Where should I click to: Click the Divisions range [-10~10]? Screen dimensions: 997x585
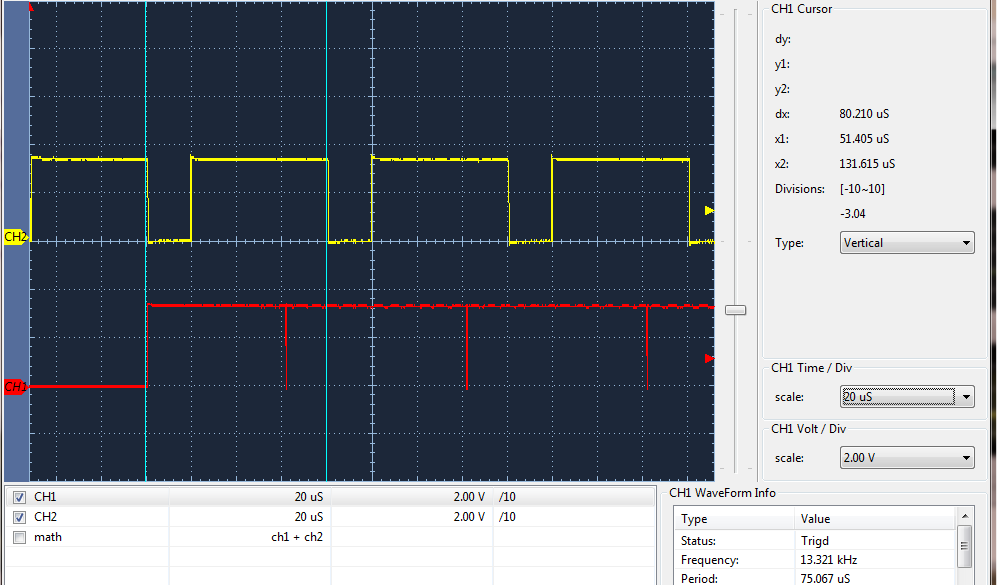coord(862,189)
